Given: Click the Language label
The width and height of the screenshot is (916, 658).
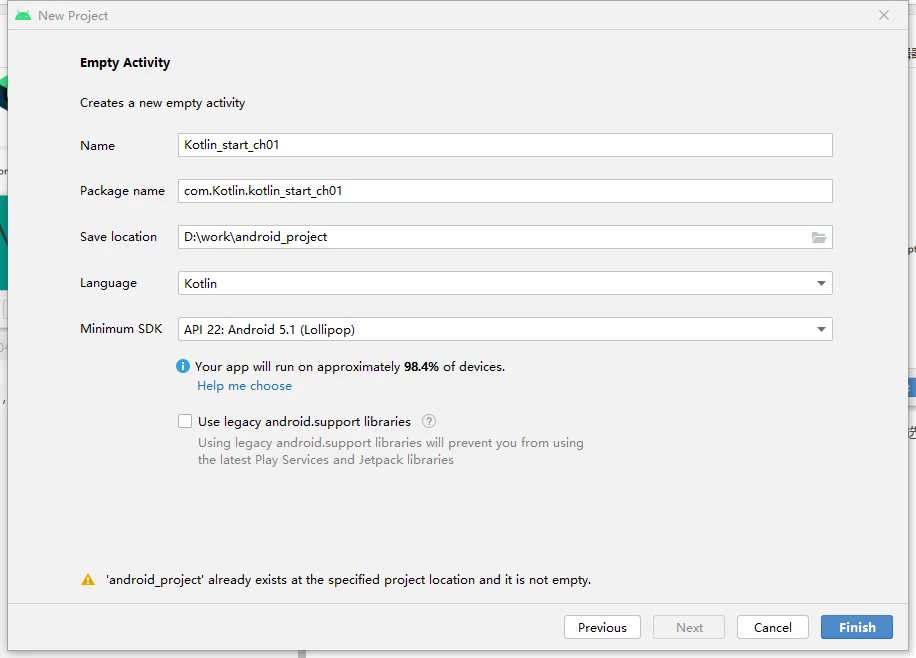Looking at the screenshot, I should (x=108, y=283).
